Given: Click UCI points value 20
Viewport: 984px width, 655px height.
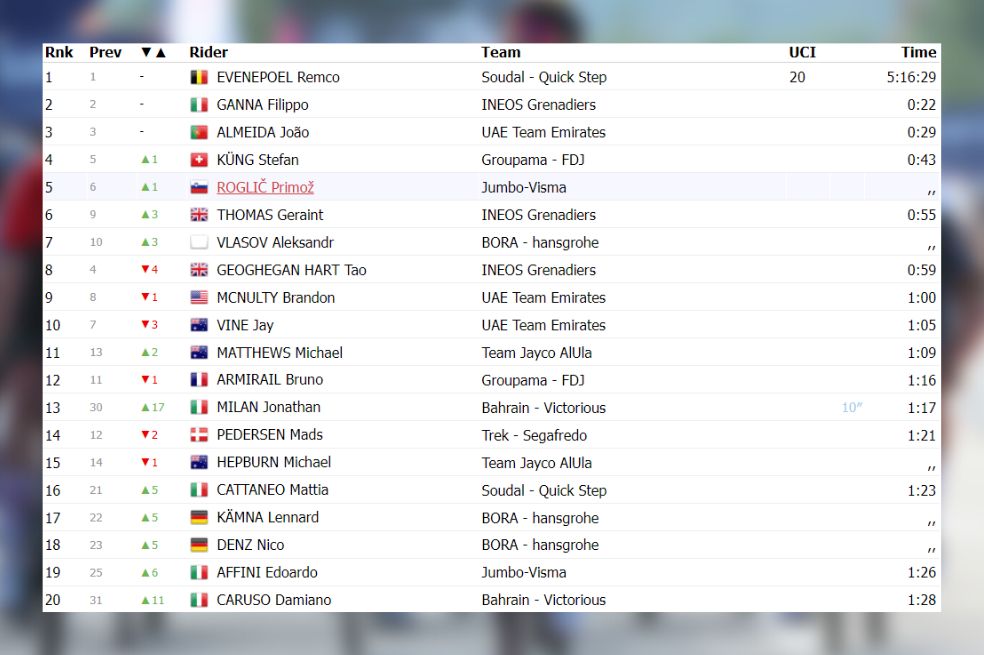Looking at the screenshot, I should tap(797, 77).
